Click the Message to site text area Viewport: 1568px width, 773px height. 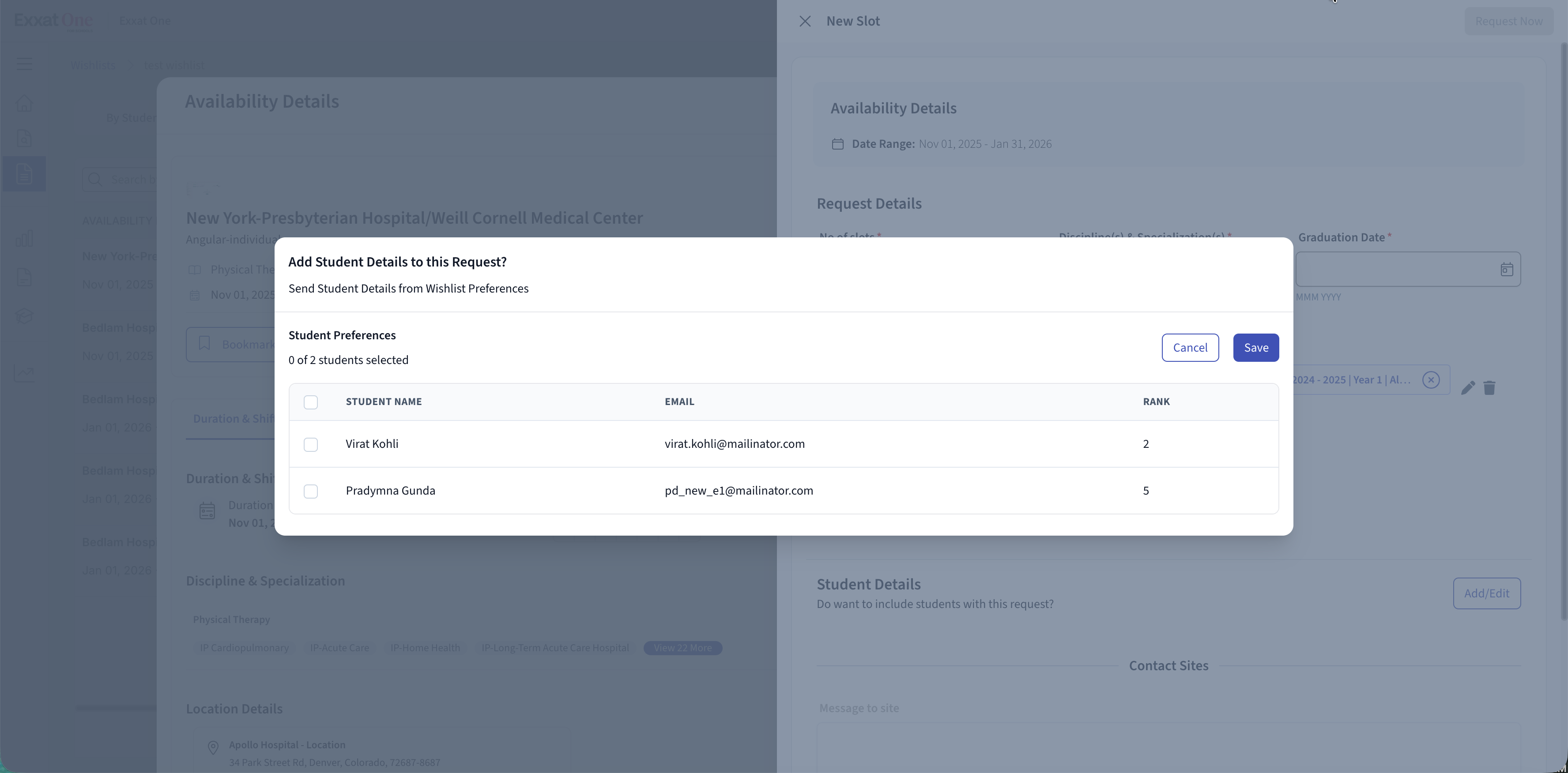tap(1168, 747)
